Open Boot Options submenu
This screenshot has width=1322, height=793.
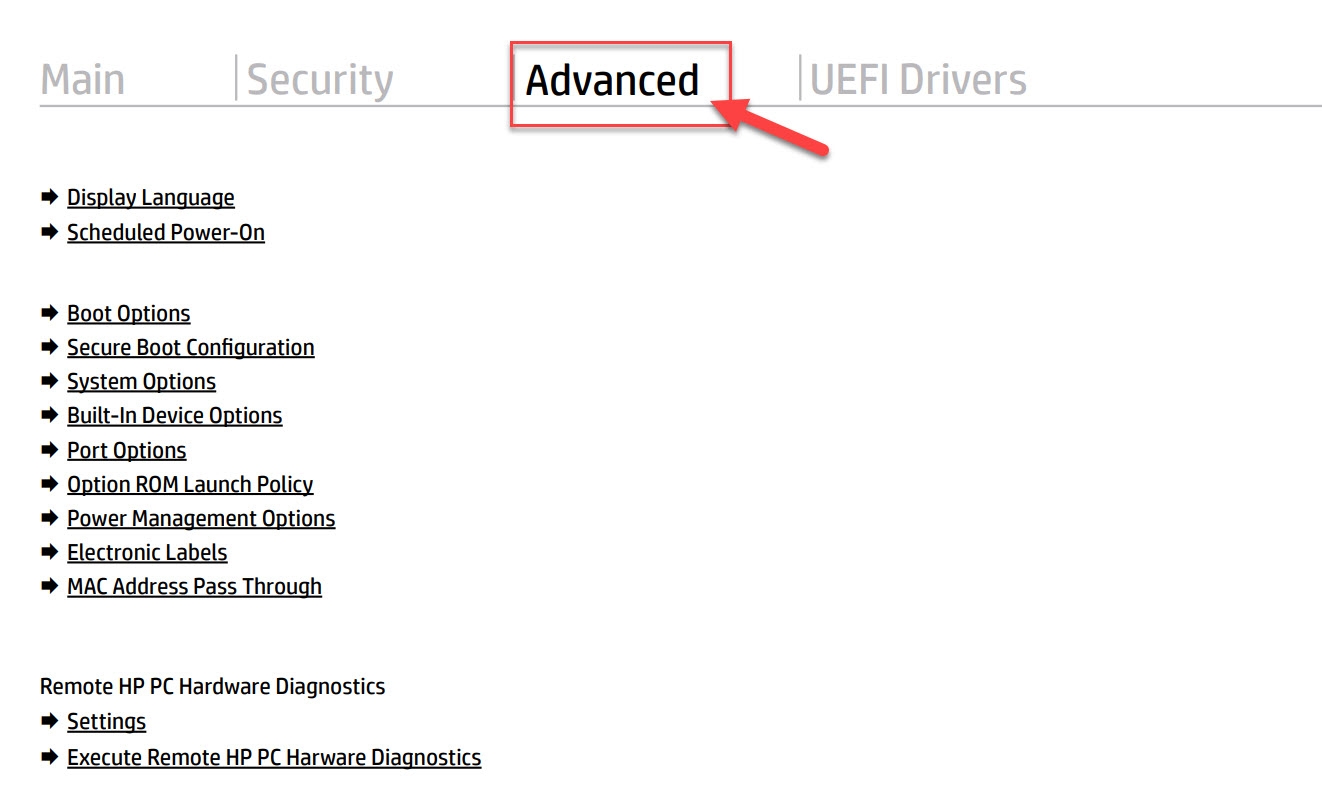(x=129, y=314)
